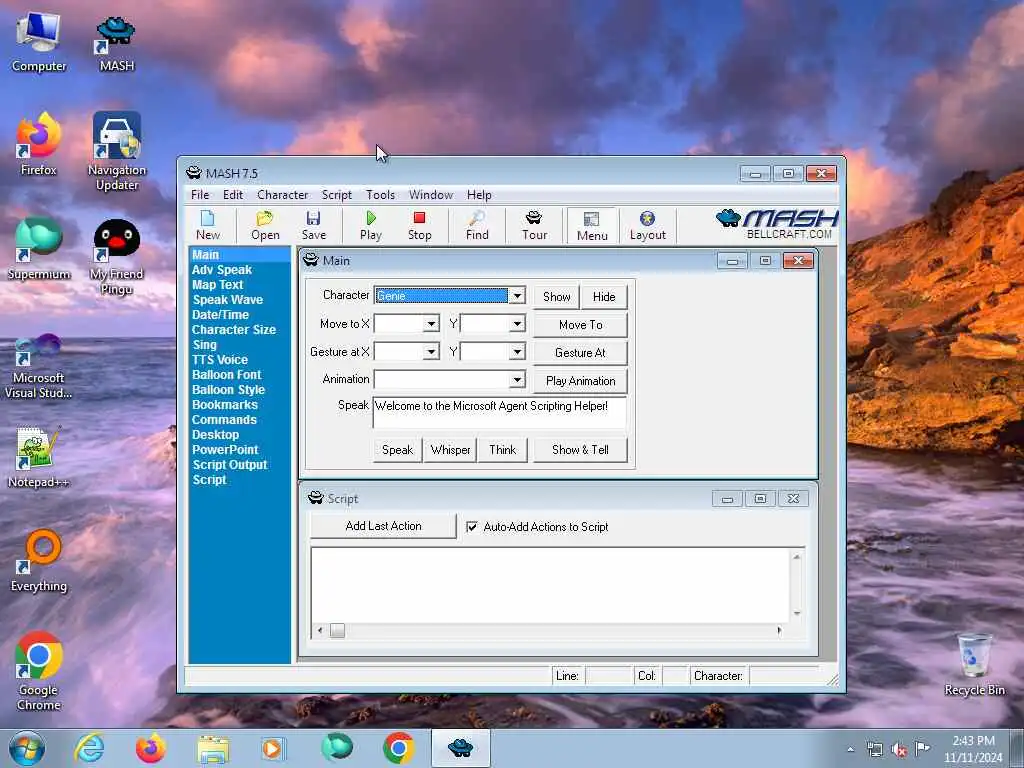Halt playback with the Stop icon
1024x768 pixels.
[419, 225]
